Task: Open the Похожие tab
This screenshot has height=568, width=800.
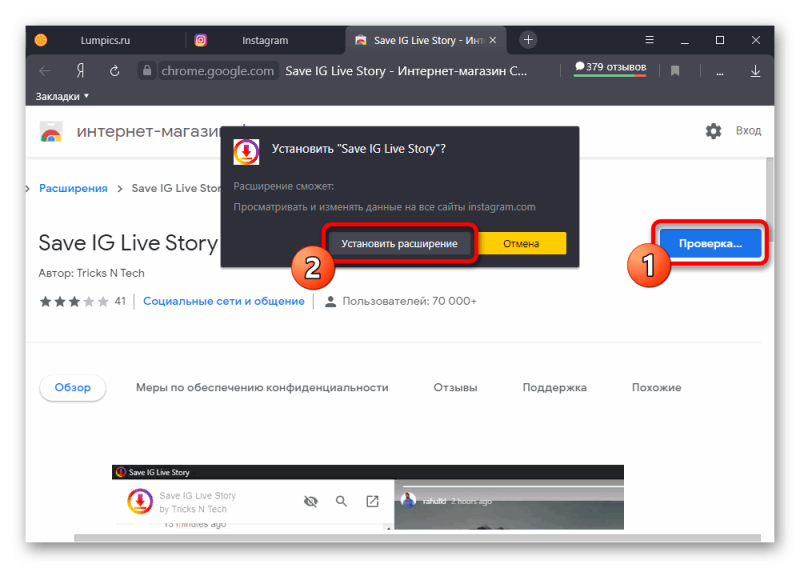Action: pos(657,388)
